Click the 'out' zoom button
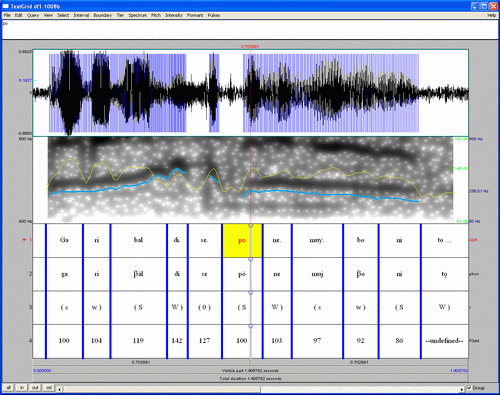The image size is (500, 395). tap(35, 388)
